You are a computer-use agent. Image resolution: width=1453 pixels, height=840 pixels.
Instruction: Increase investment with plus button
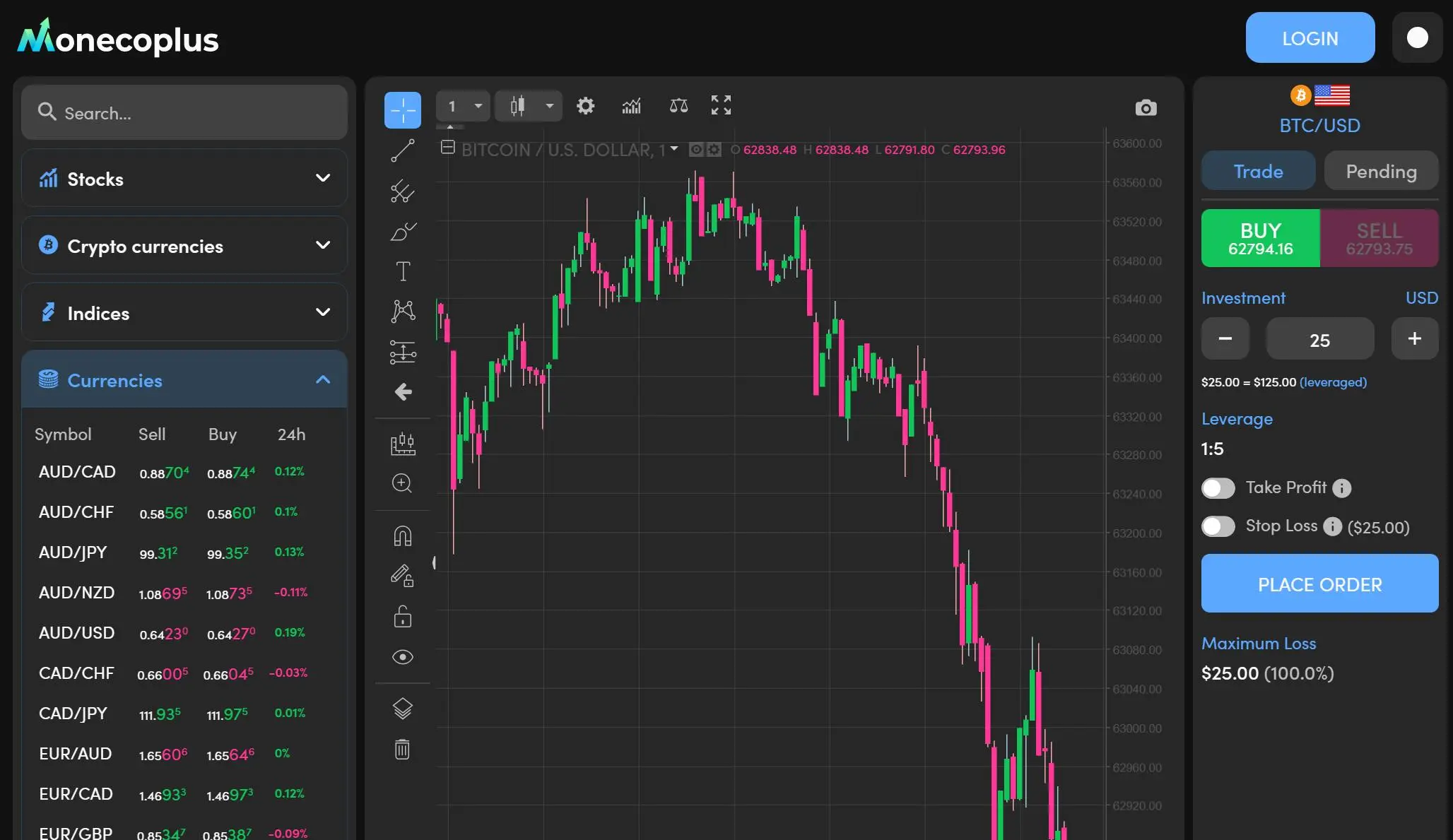(1414, 339)
